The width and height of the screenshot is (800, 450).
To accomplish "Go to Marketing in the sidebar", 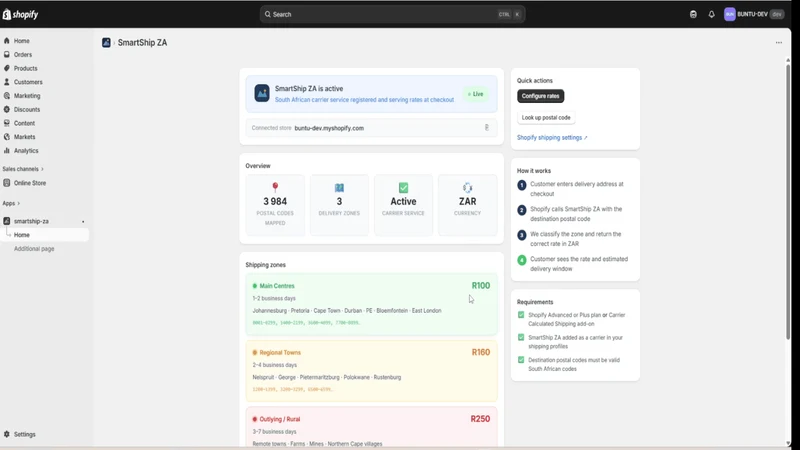I will 27,96.
